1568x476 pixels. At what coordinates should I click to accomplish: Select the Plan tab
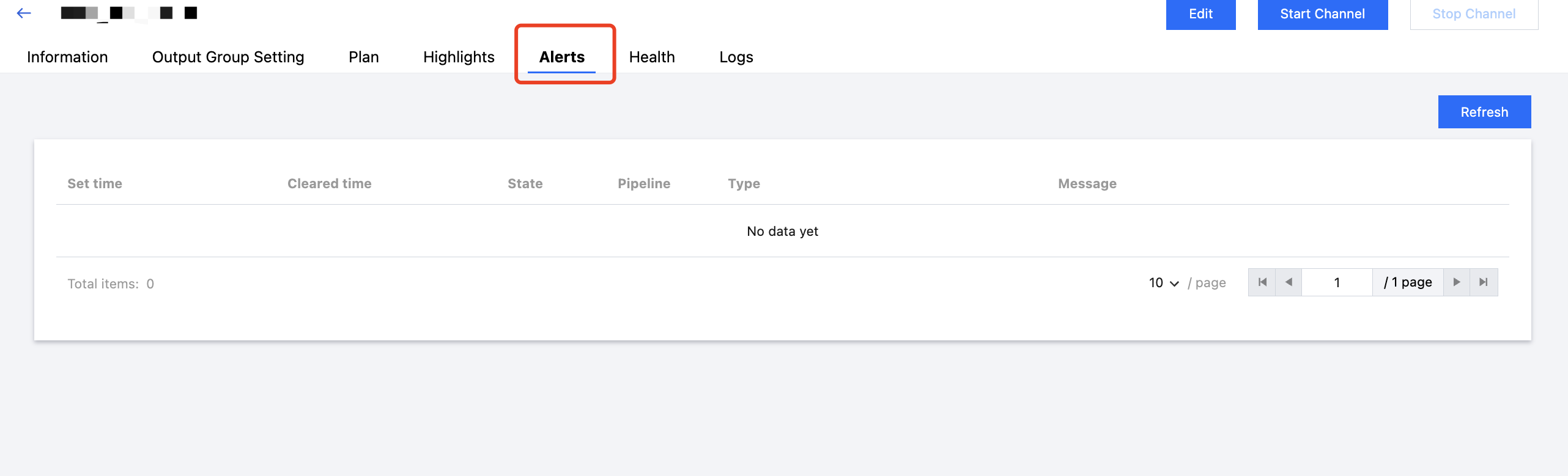pos(364,57)
